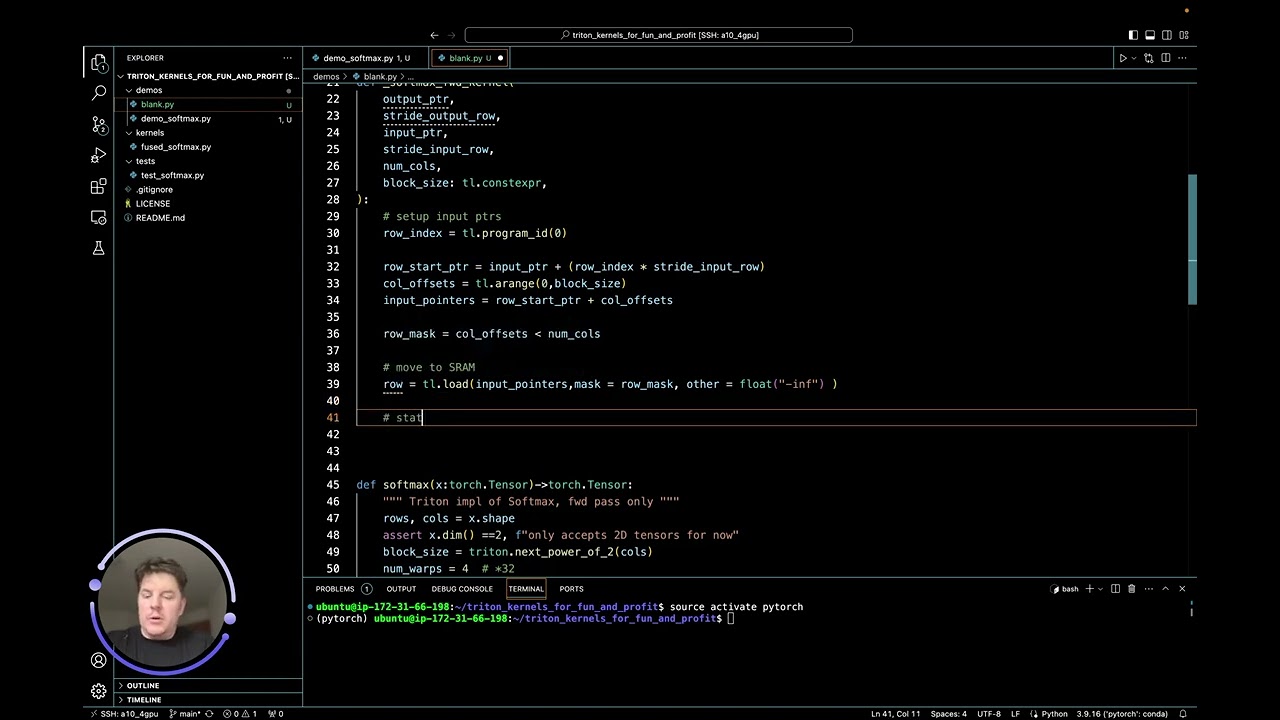Open test_softmax.py file
Image resolution: width=1280 pixels, height=720 pixels.
tap(208, 175)
